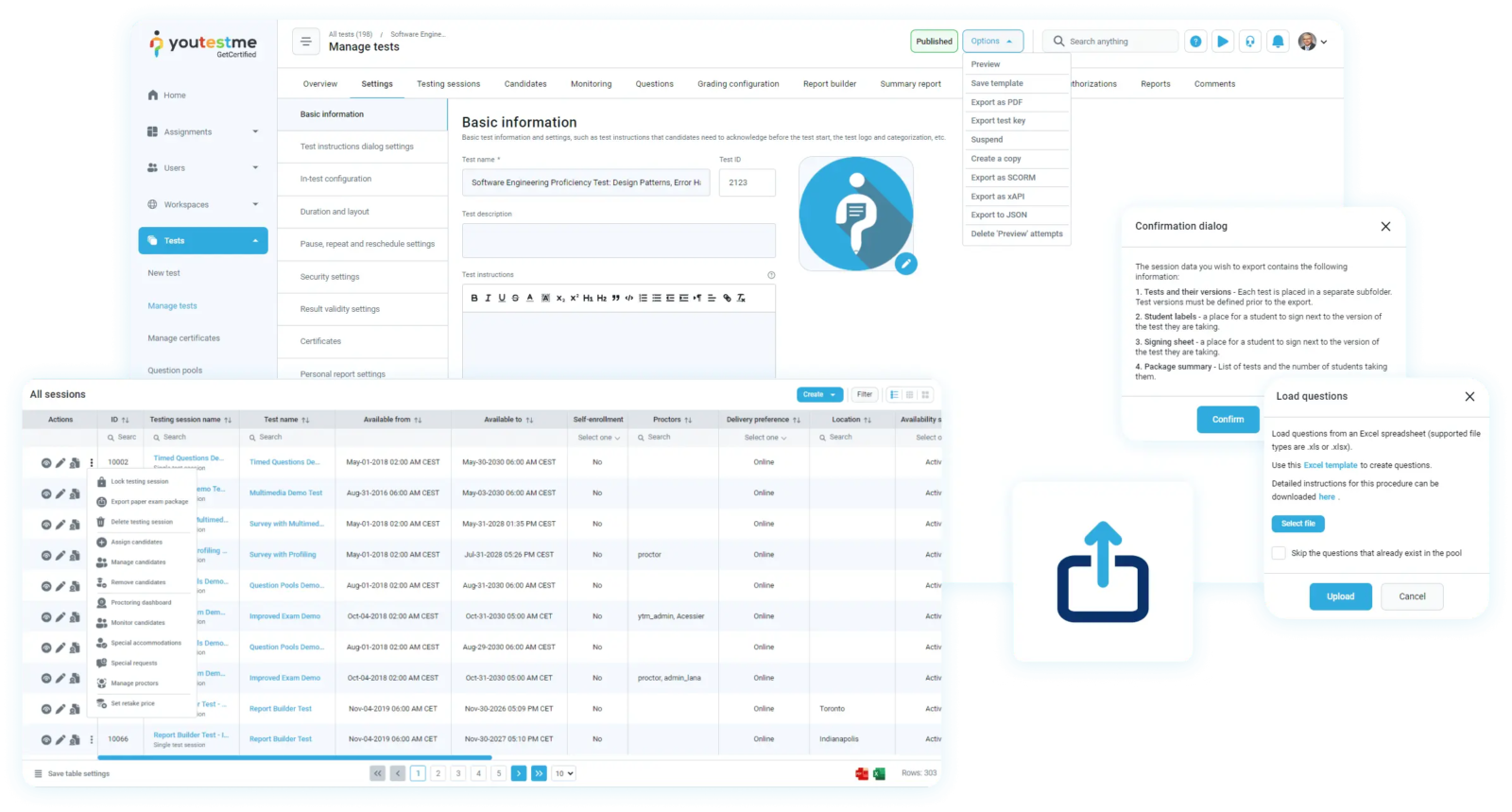Viewport: 1512px width, 812px height.
Task: Open the help question mark icon
Action: [x=1195, y=42]
